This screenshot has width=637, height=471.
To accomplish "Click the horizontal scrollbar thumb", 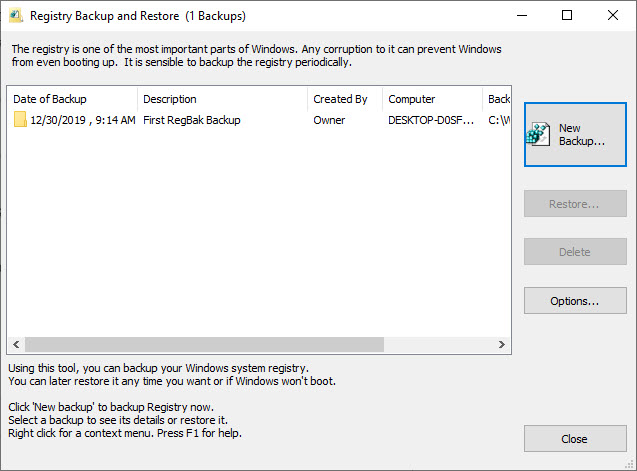I will tap(204, 344).
